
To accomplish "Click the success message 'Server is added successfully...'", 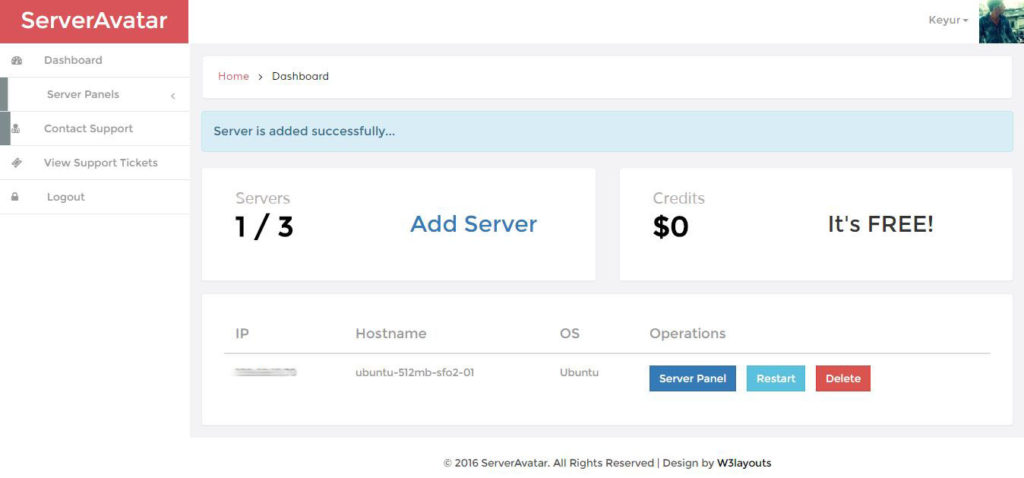I will (x=304, y=131).
